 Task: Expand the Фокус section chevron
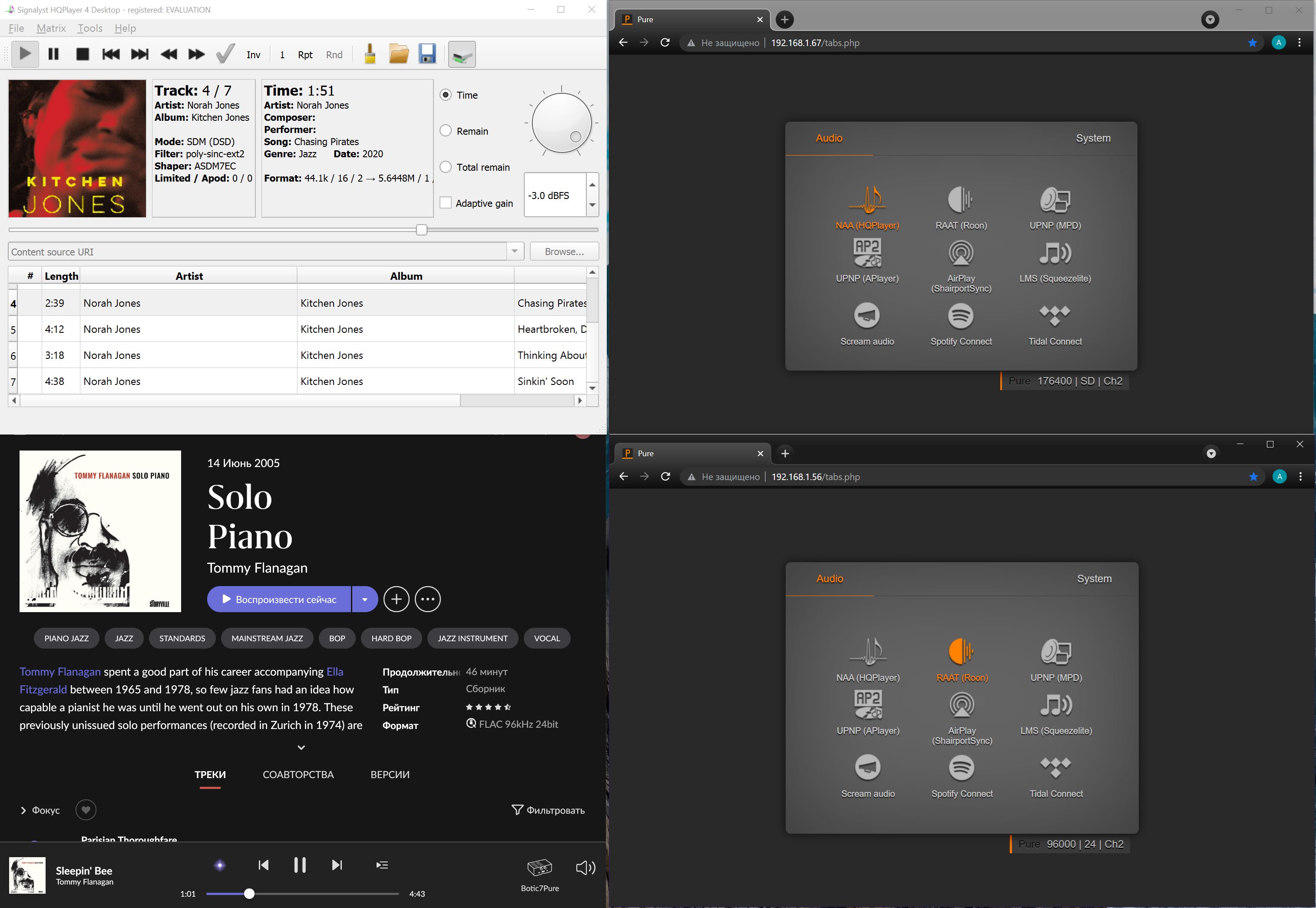coord(23,810)
